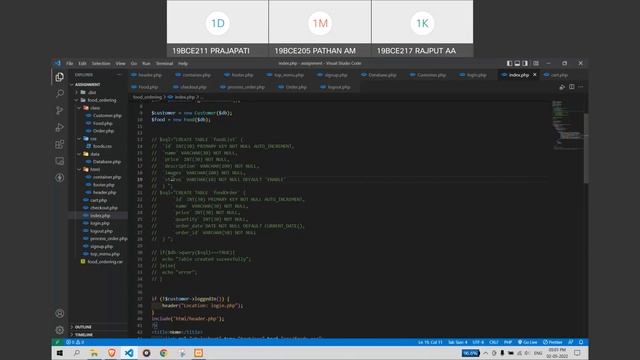Open the Remote Explorer monitor icon
This screenshot has width=640, height=360.
(60, 161)
